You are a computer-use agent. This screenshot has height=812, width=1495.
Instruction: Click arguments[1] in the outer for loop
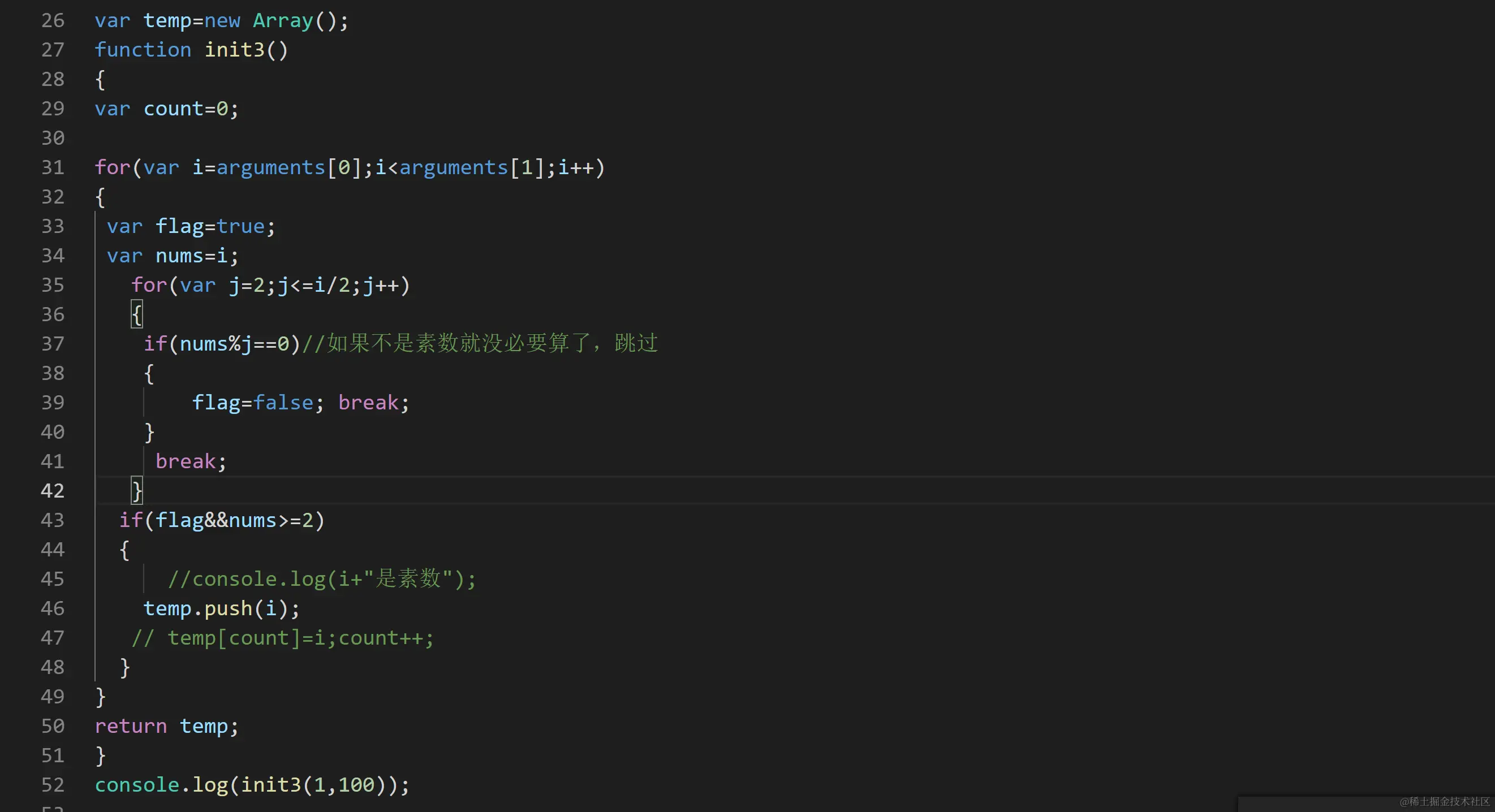click(x=471, y=167)
